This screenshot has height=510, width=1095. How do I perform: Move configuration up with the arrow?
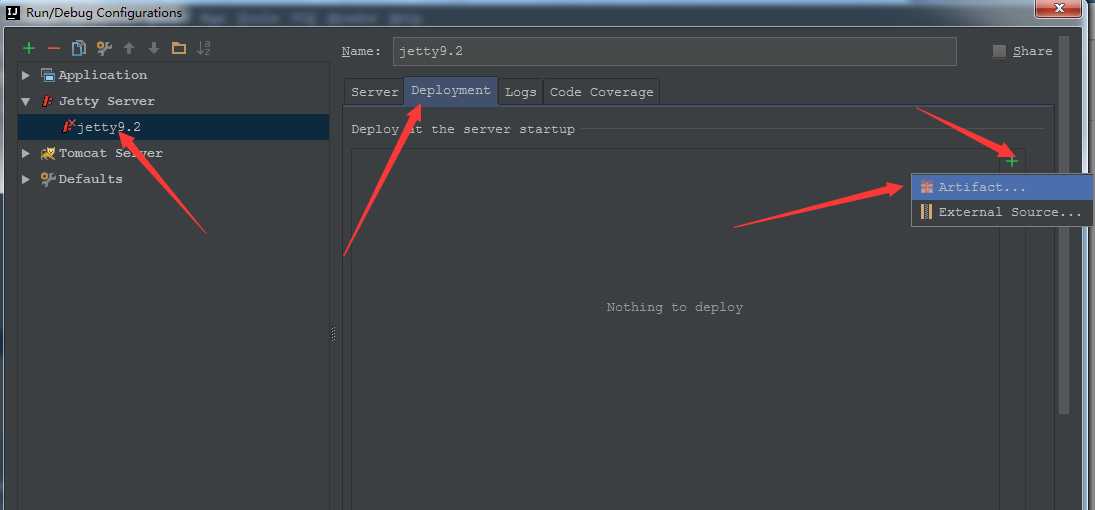[x=129, y=48]
